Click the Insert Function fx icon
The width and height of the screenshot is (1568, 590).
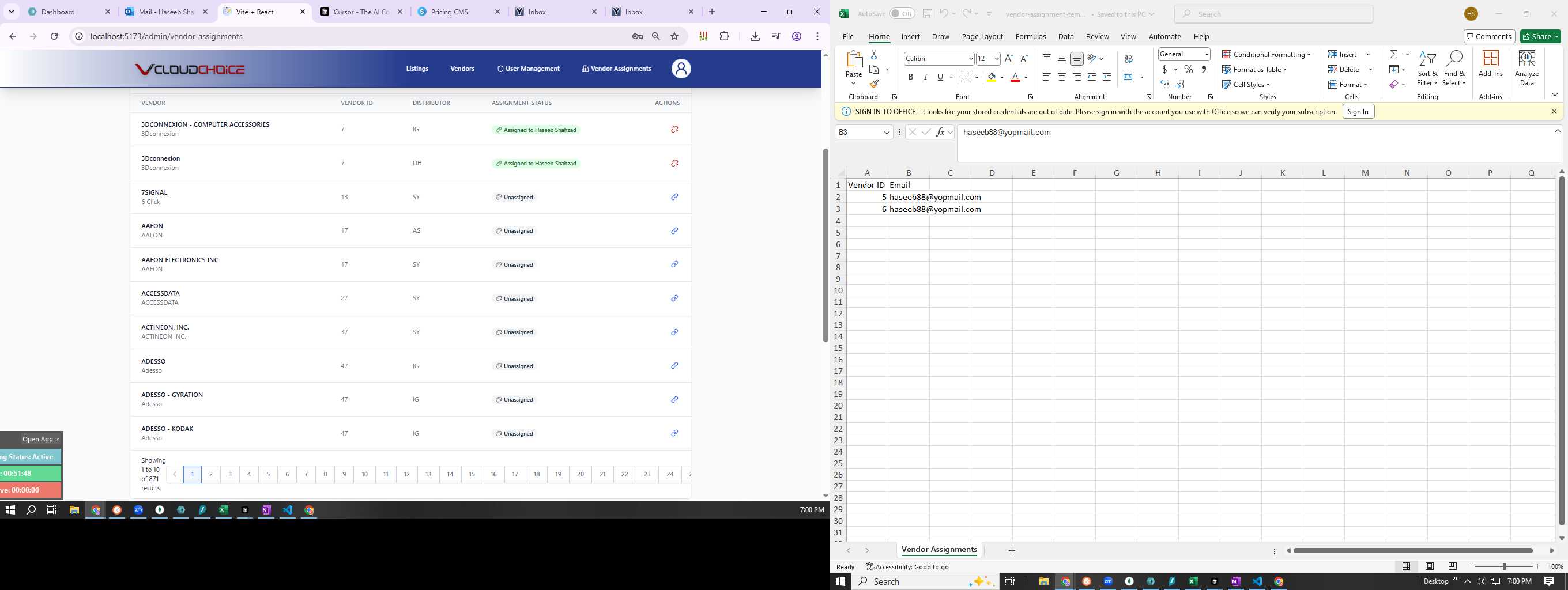940,132
